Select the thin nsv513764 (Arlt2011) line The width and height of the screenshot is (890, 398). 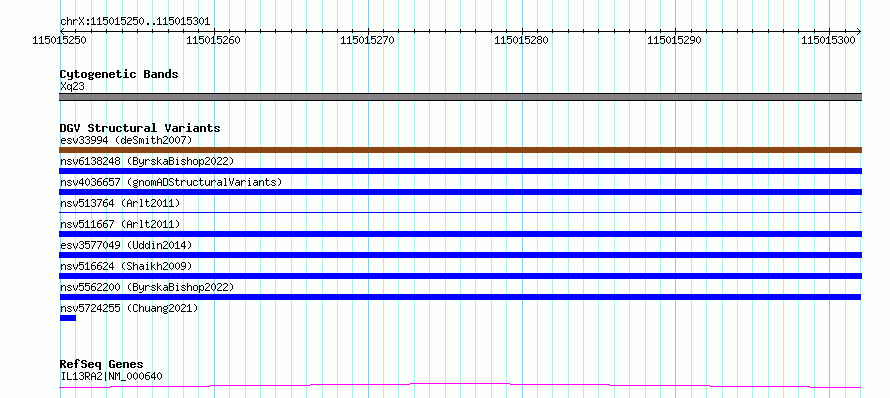pos(460,212)
